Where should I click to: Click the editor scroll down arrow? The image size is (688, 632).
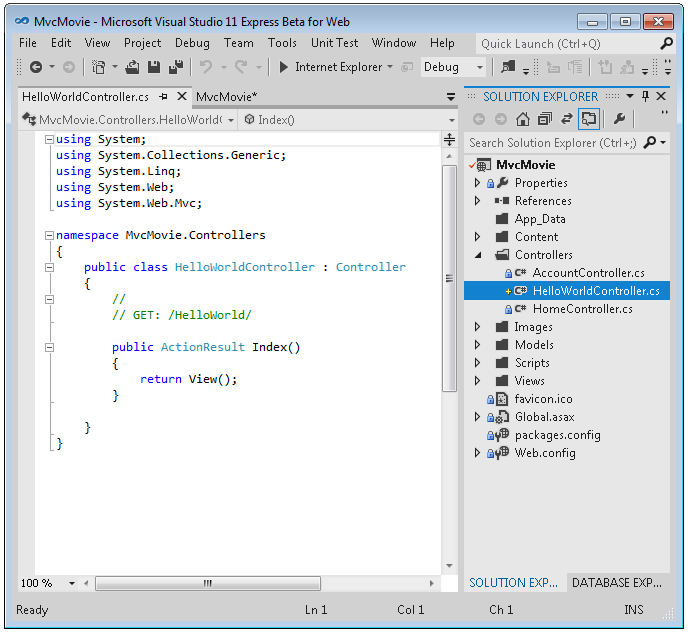[x=449, y=566]
